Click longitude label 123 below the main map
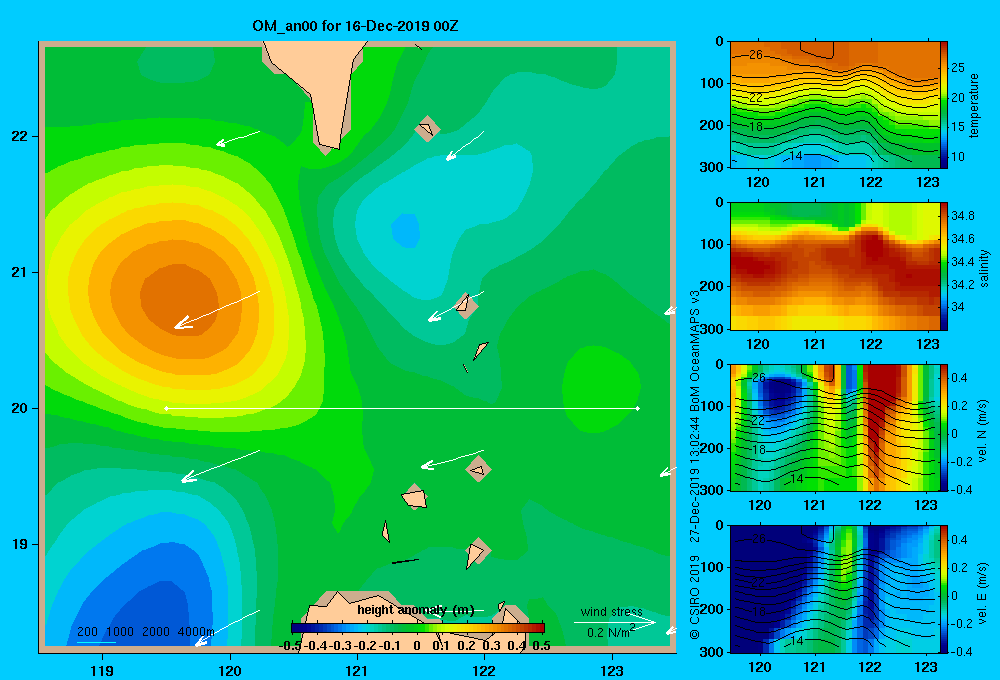 (x=612, y=670)
